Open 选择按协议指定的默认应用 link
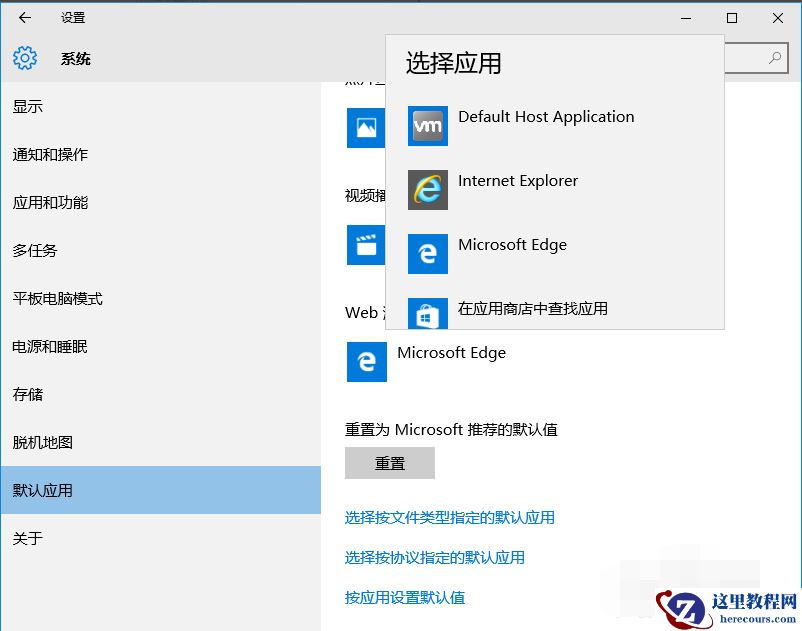The height and width of the screenshot is (631, 802). point(434,557)
